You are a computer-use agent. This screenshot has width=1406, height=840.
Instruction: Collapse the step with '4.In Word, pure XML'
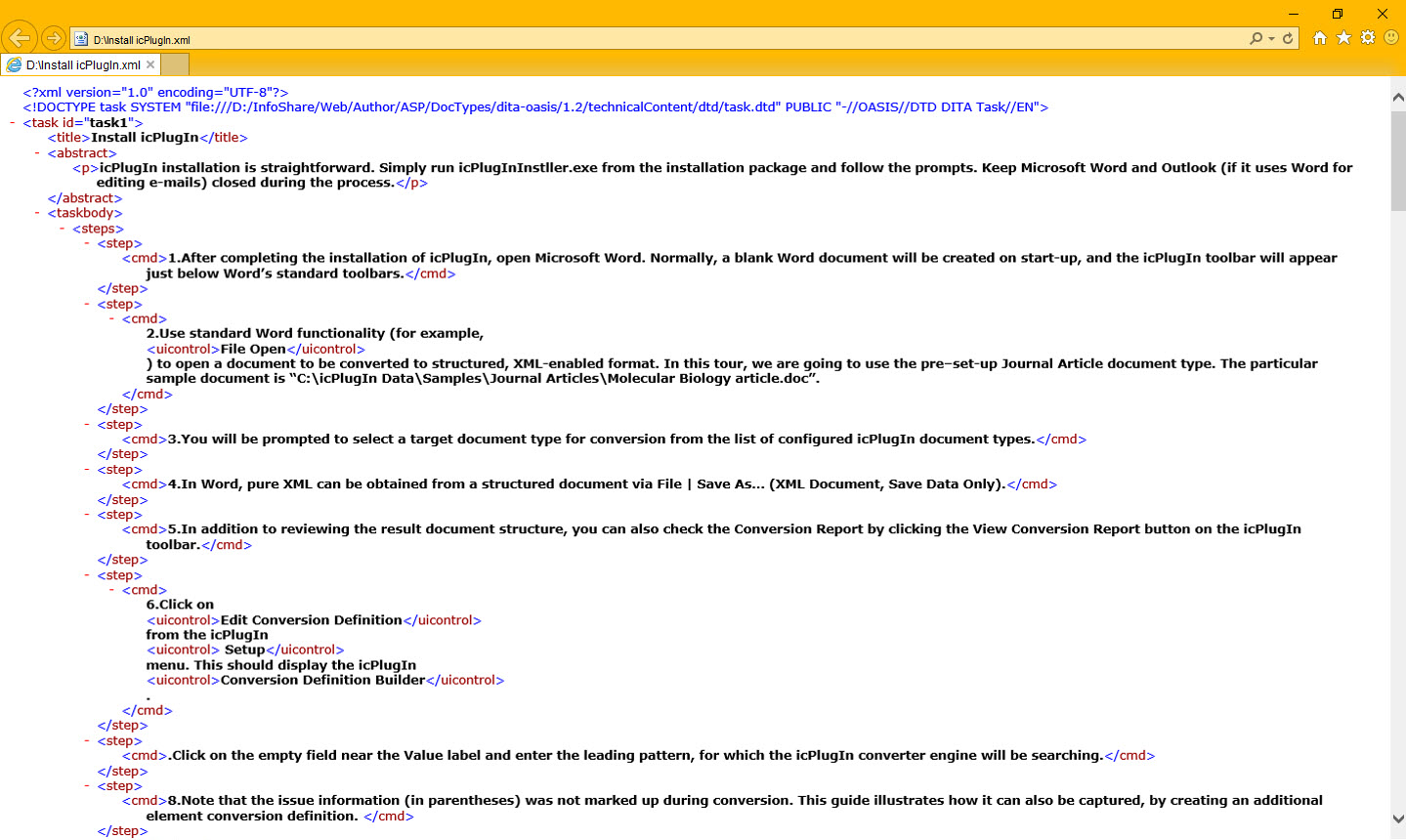point(87,469)
